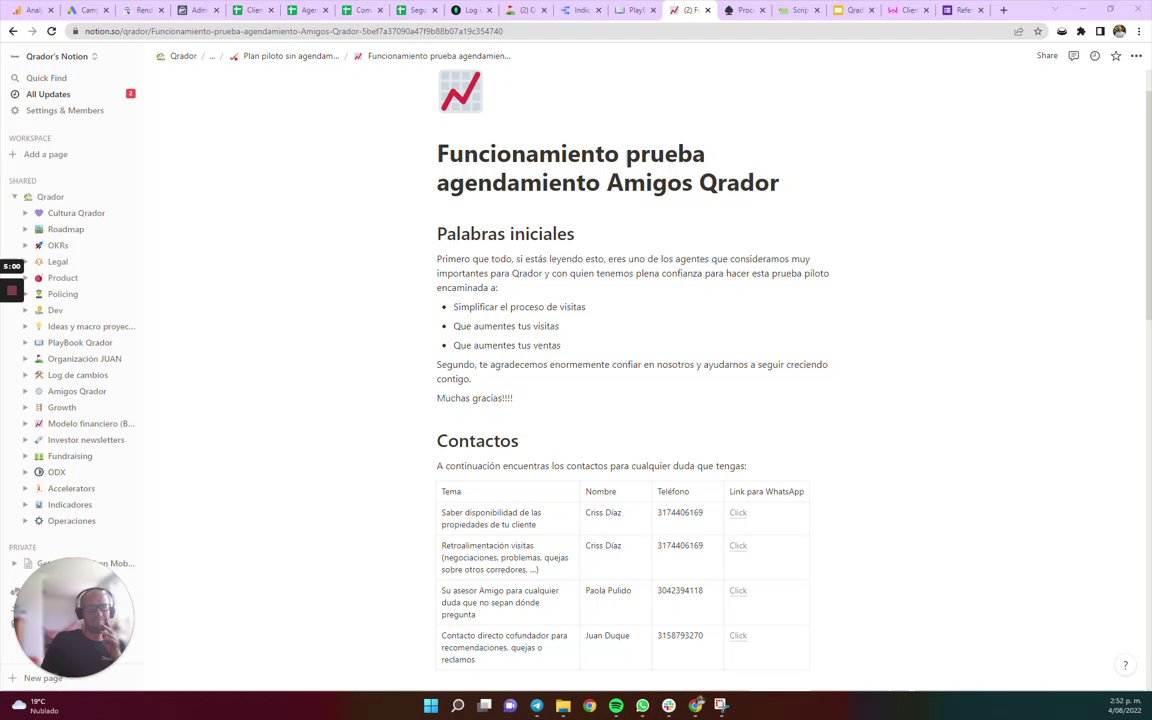Screen dimensions: 1152x720
Task: Open WhatsApp Click link for Paola Pulido
Action: [738, 591]
